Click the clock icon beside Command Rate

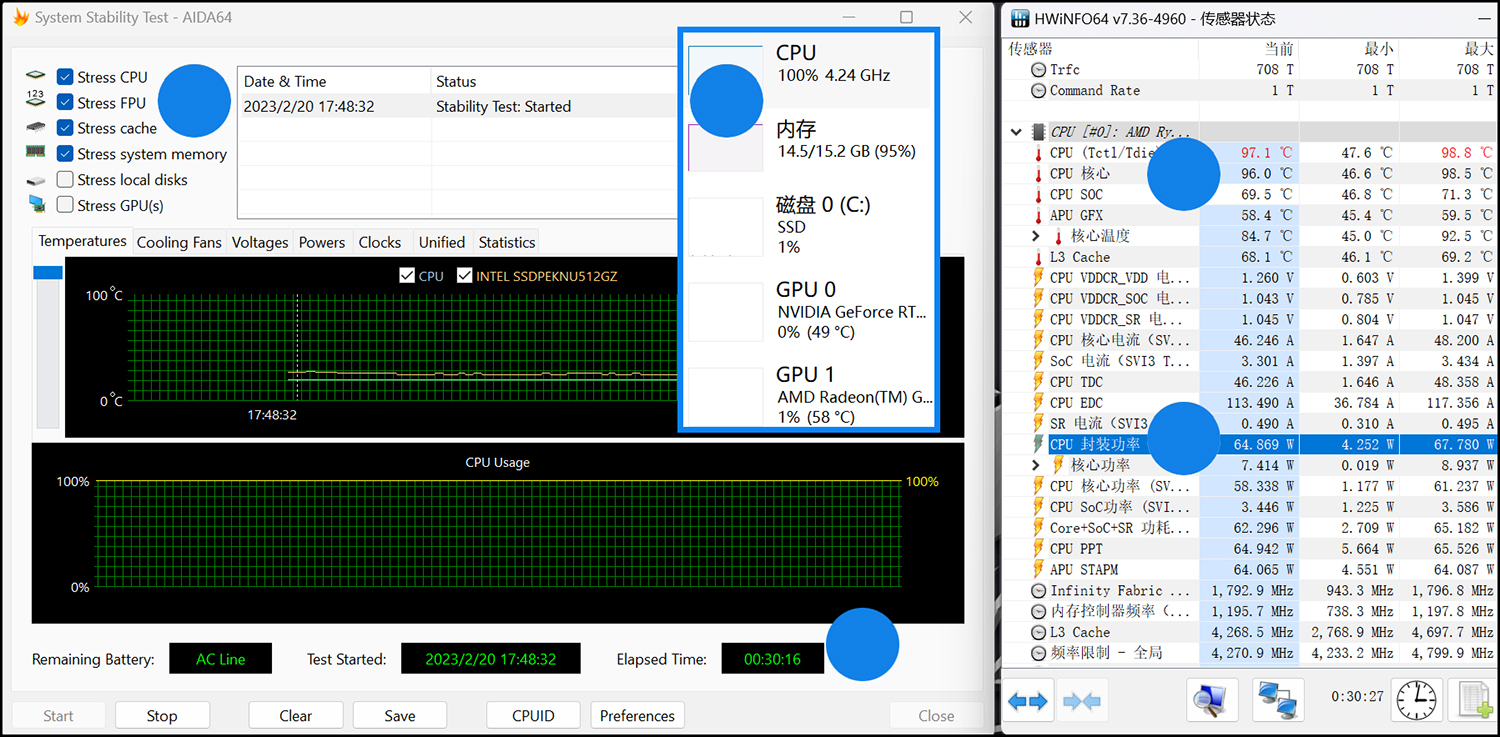(x=1039, y=90)
